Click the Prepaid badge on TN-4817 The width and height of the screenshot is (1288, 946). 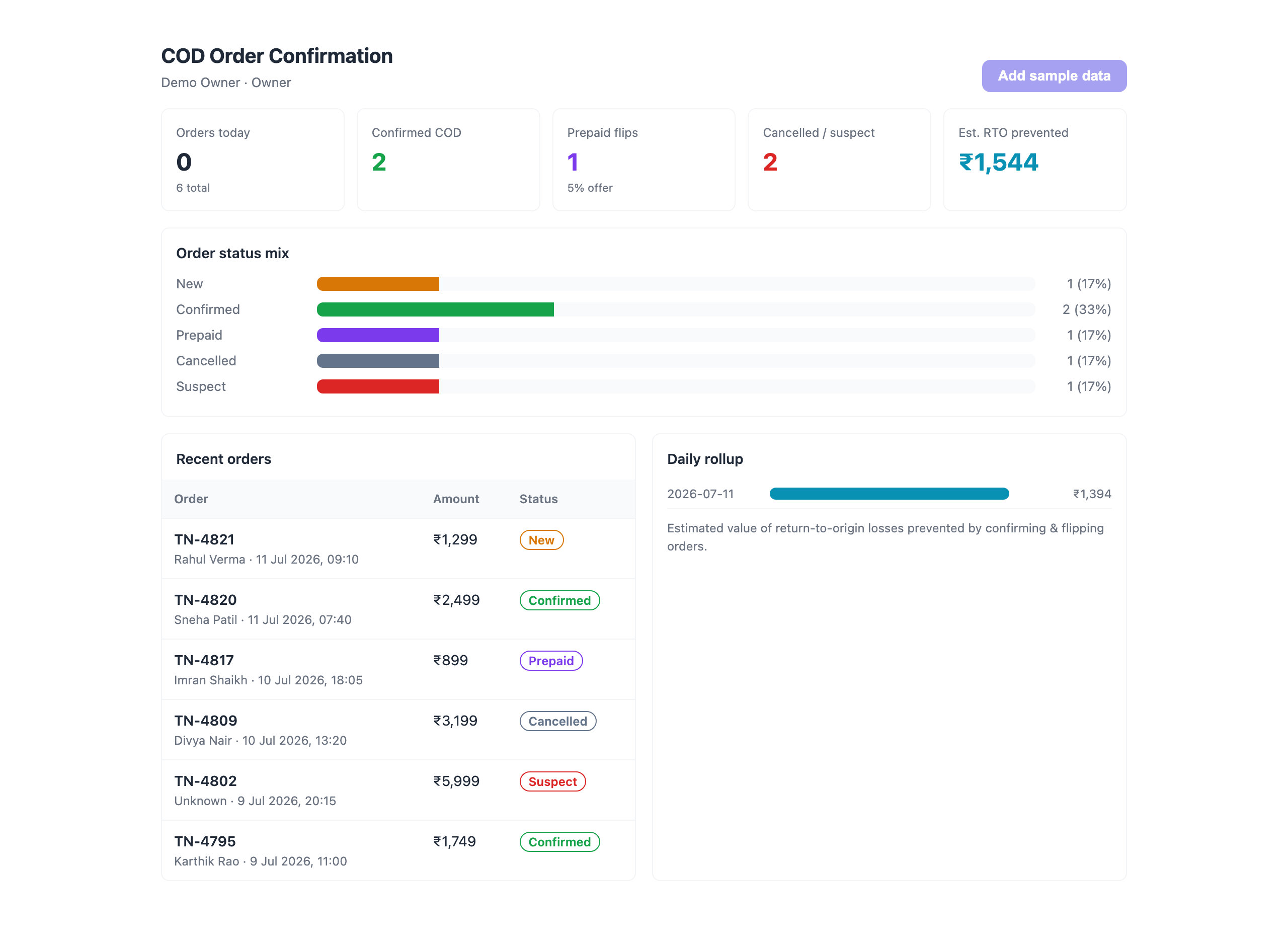pyautogui.click(x=551, y=661)
